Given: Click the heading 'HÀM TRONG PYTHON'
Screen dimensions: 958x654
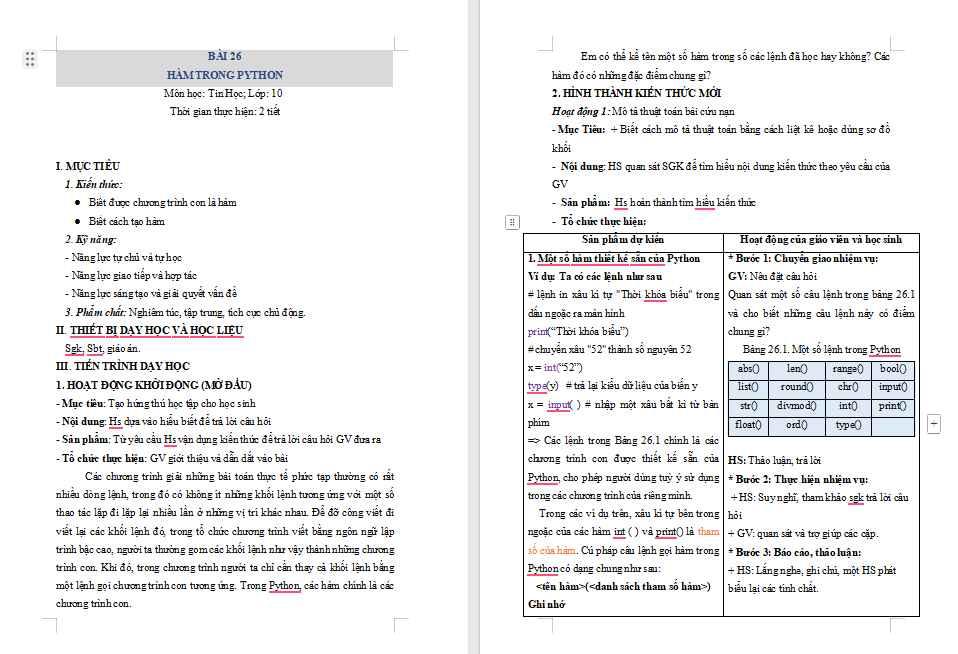Looking at the screenshot, I should 225,75.
